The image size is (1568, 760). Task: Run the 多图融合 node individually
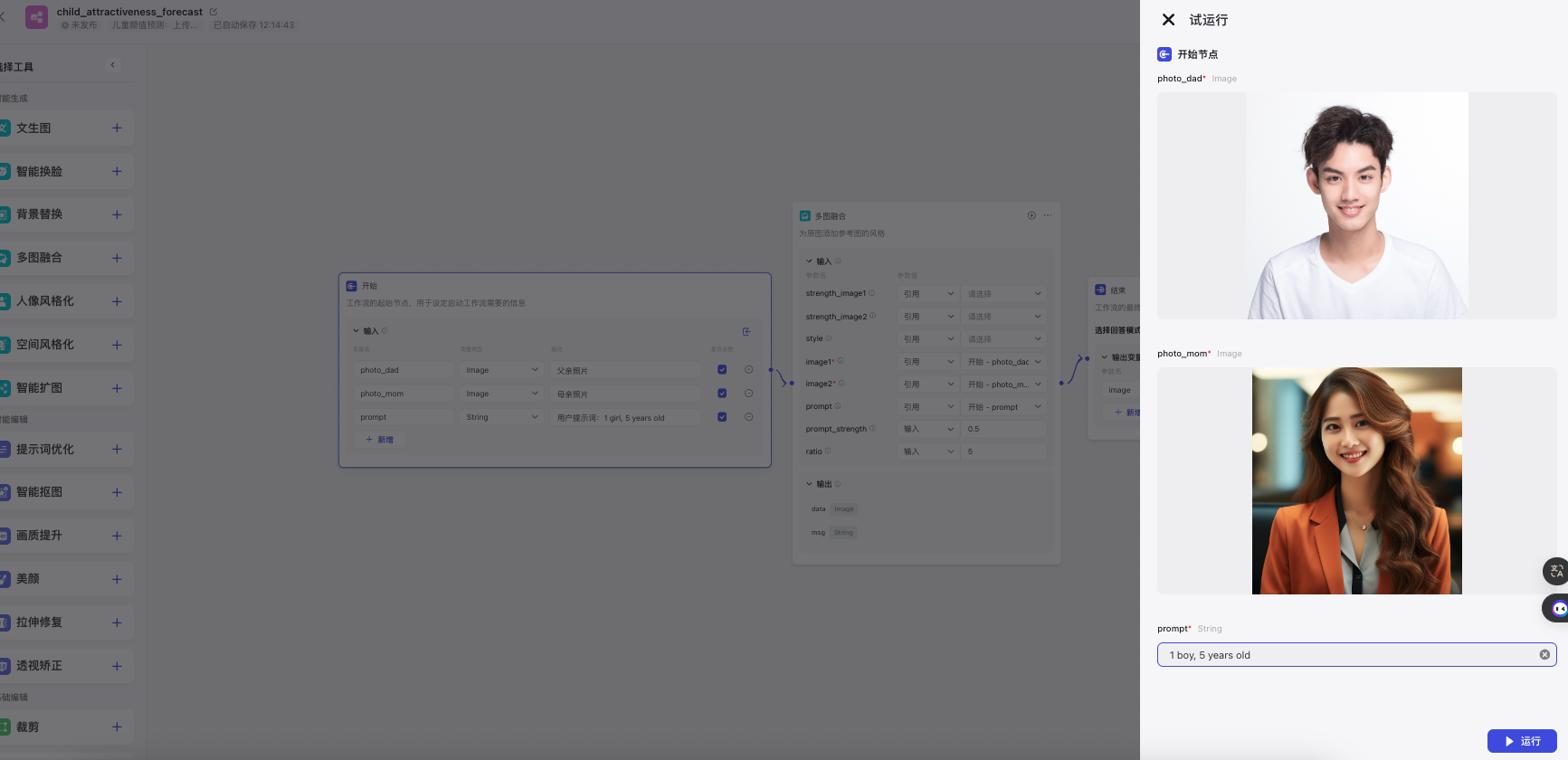1031,215
